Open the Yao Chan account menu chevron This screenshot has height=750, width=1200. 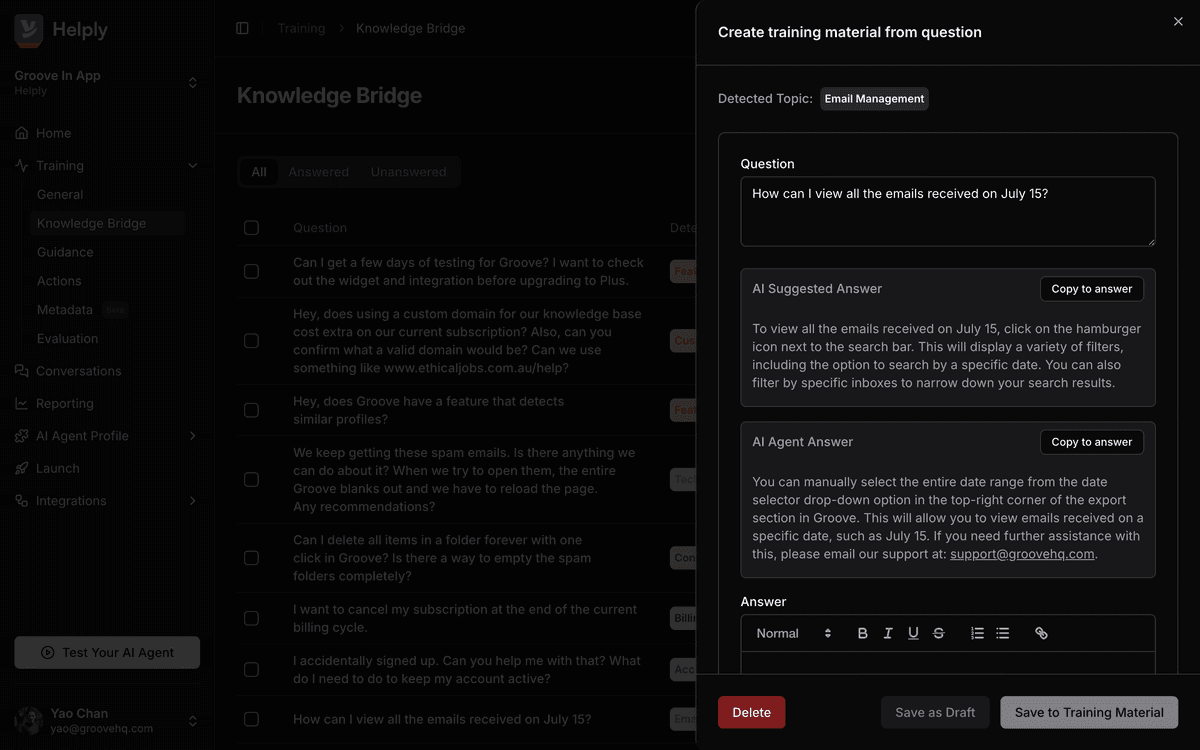193,720
